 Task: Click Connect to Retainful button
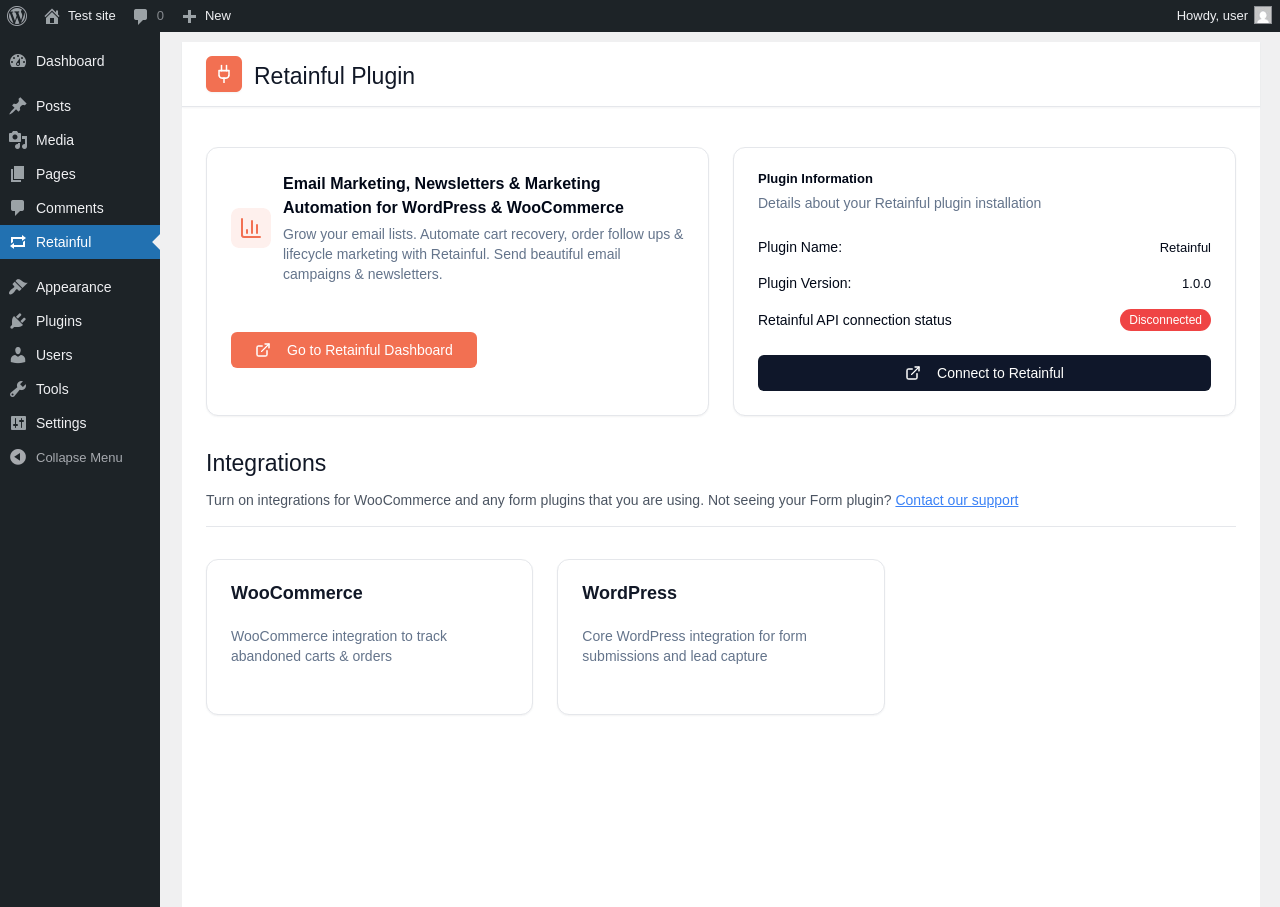pyautogui.click(x=984, y=373)
